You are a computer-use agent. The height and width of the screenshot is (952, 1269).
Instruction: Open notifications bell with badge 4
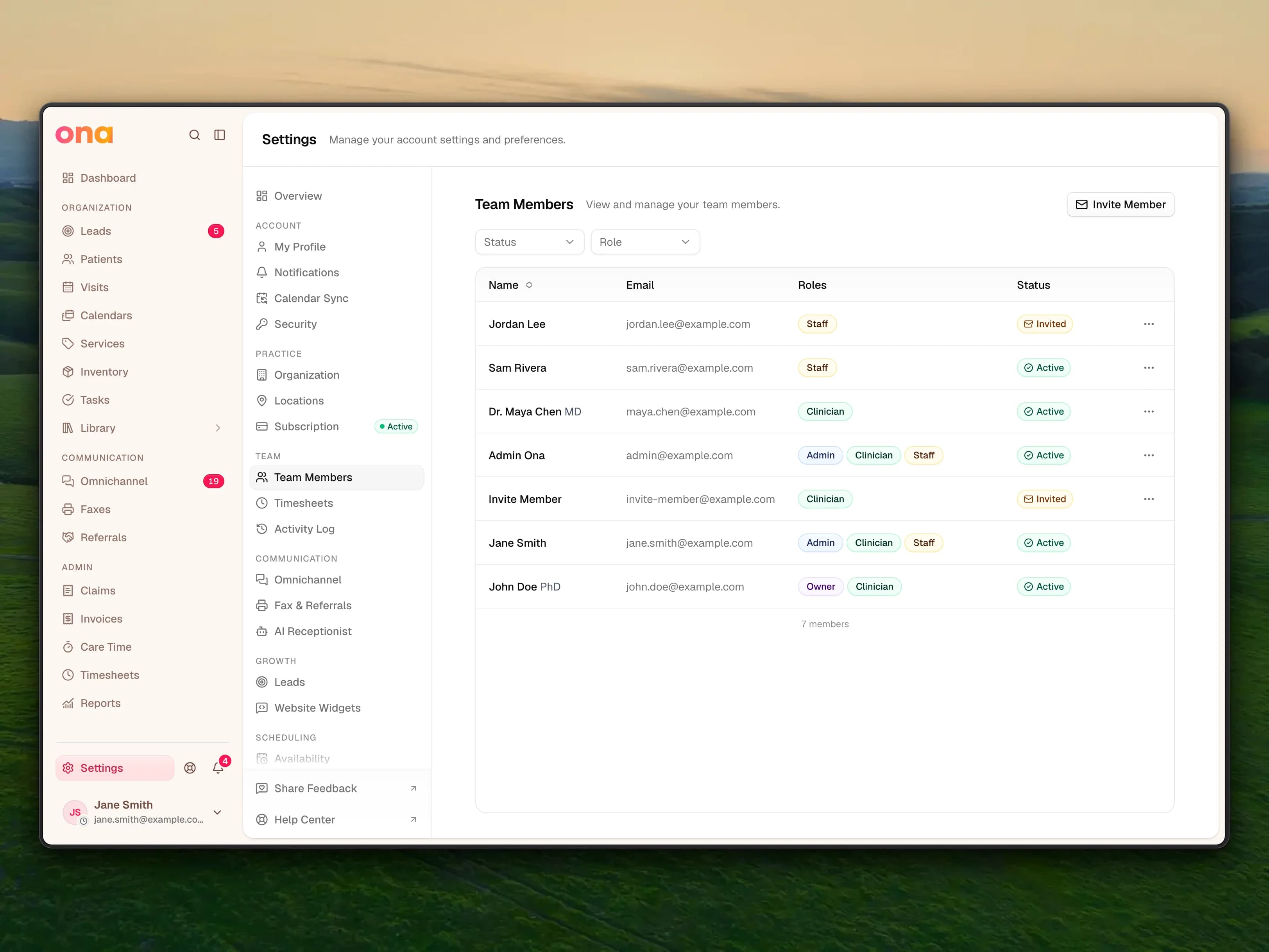coord(218,768)
